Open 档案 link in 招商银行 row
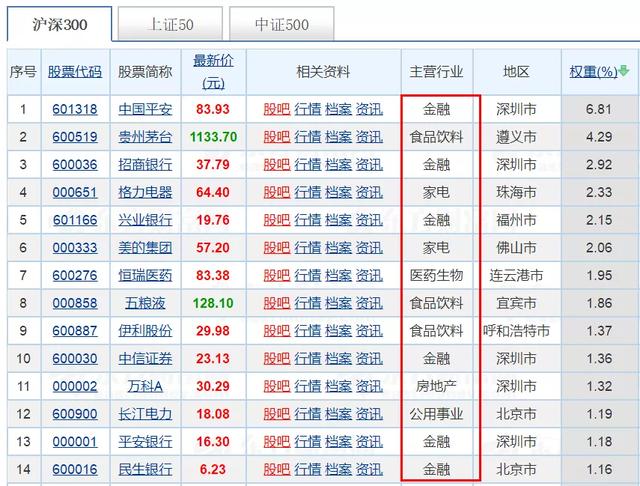Viewport: 640px width, 486px height. pos(338,164)
